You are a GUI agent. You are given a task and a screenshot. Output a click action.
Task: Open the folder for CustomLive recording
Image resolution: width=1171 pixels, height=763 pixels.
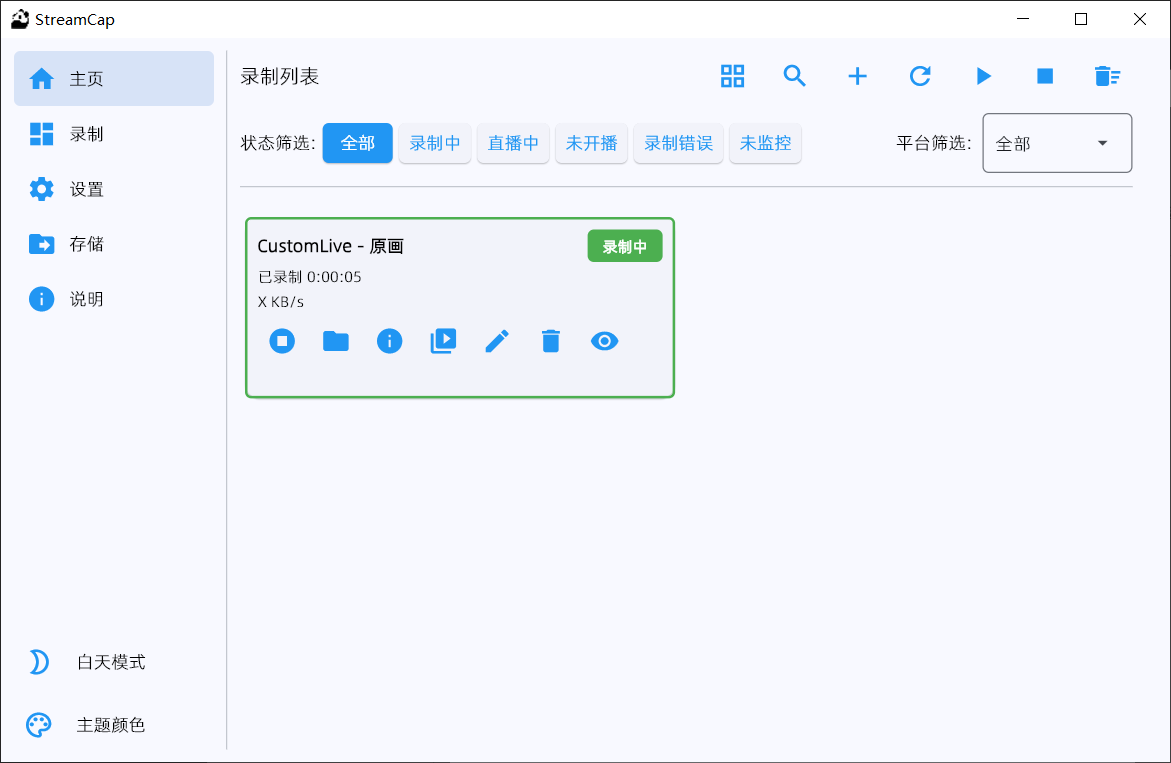[x=335, y=340]
